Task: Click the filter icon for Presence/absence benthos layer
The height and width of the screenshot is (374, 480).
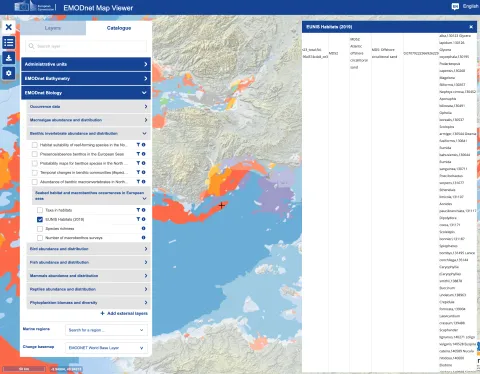Action: pos(138,154)
